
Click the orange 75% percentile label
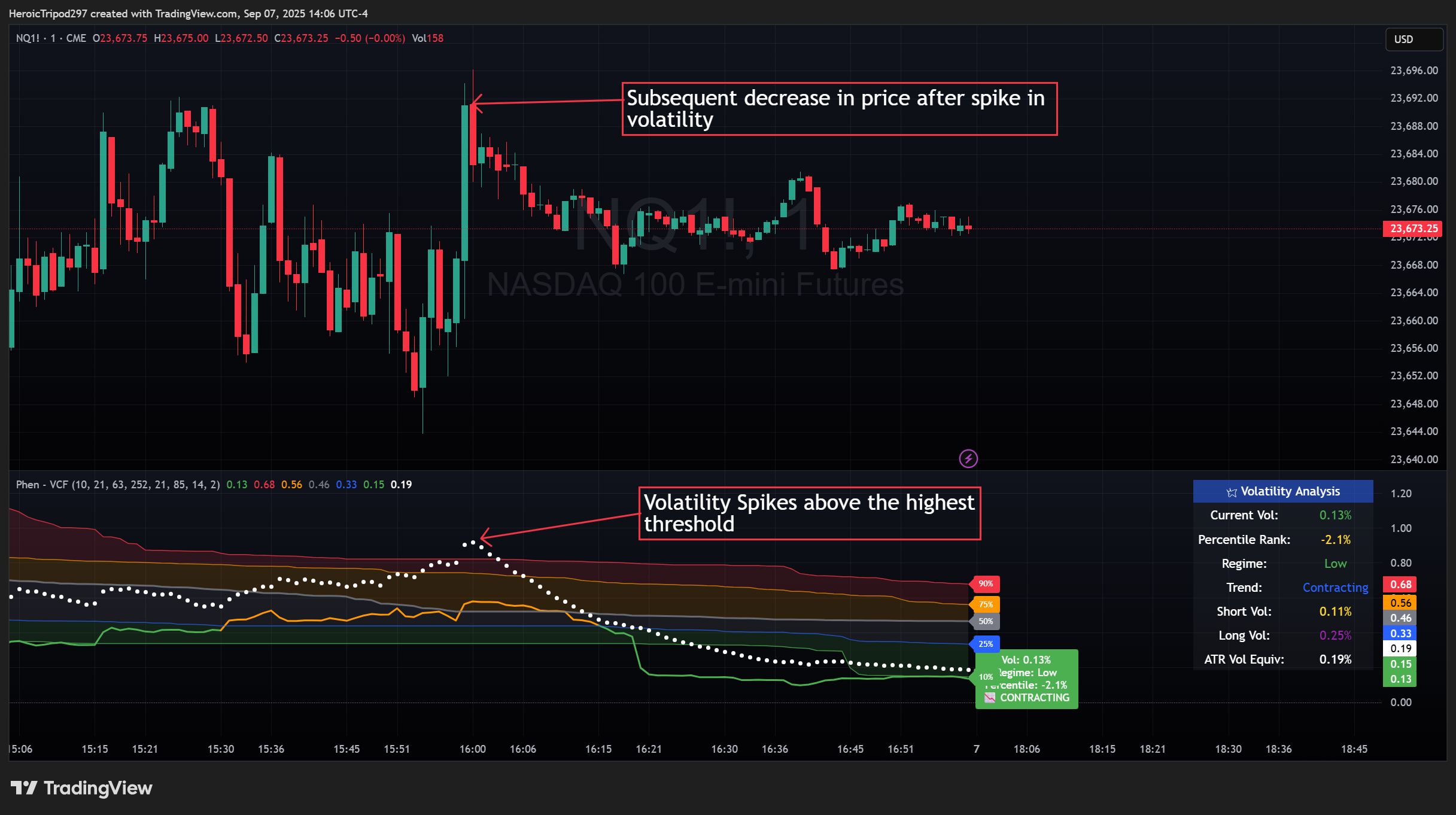985,604
